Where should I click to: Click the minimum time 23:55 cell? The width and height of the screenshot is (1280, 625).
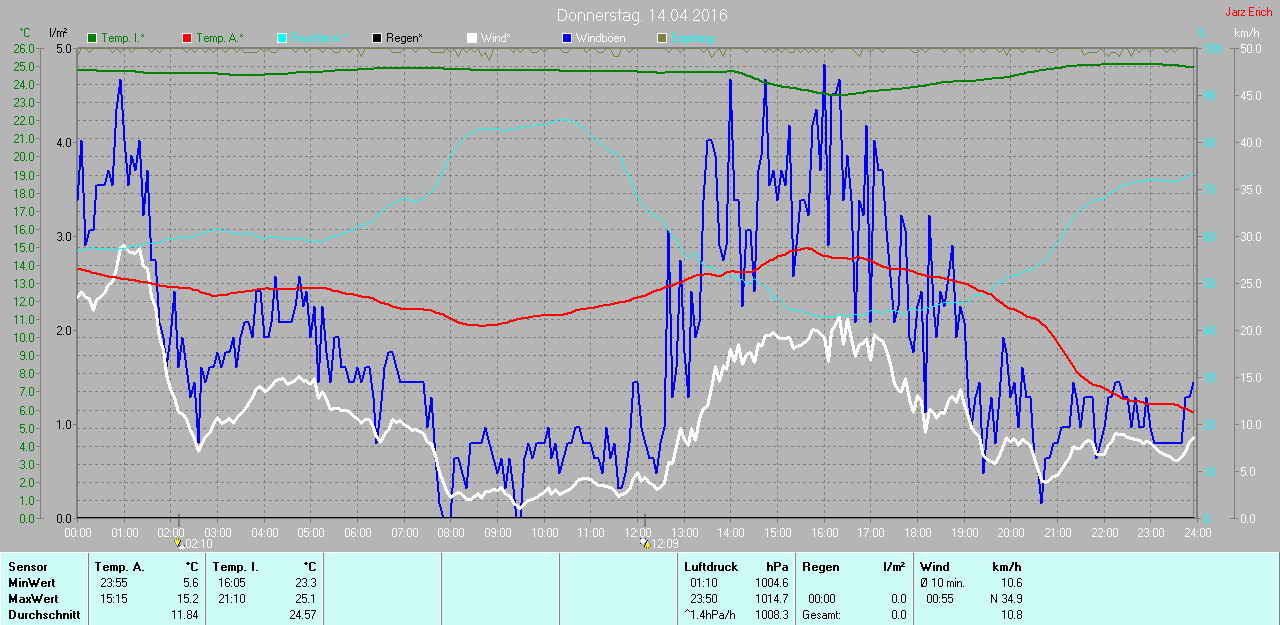click(114, 583)
